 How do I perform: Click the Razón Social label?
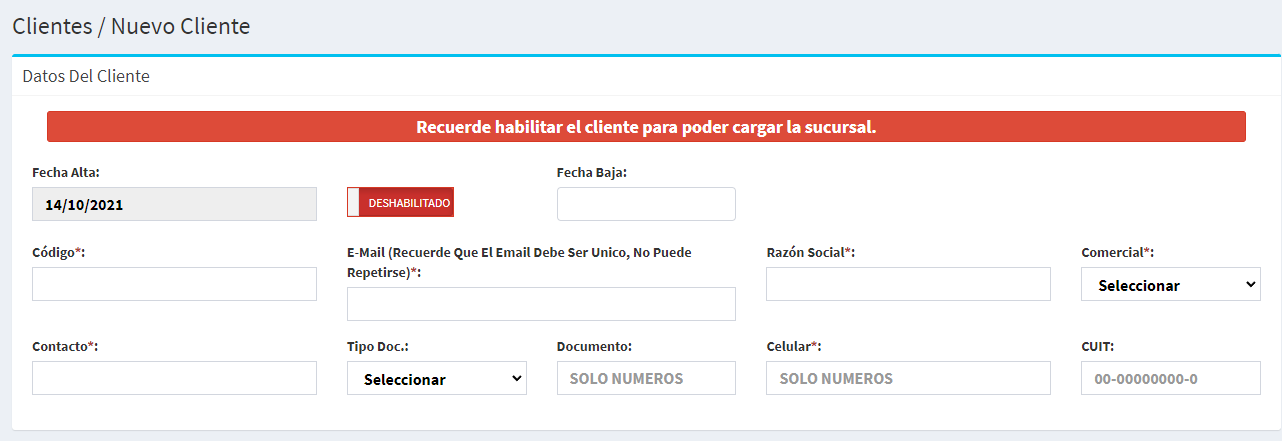[810, 252]
